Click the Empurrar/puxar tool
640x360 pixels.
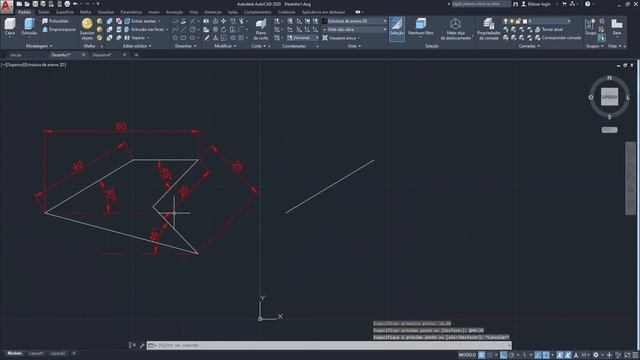pos(59,29)
